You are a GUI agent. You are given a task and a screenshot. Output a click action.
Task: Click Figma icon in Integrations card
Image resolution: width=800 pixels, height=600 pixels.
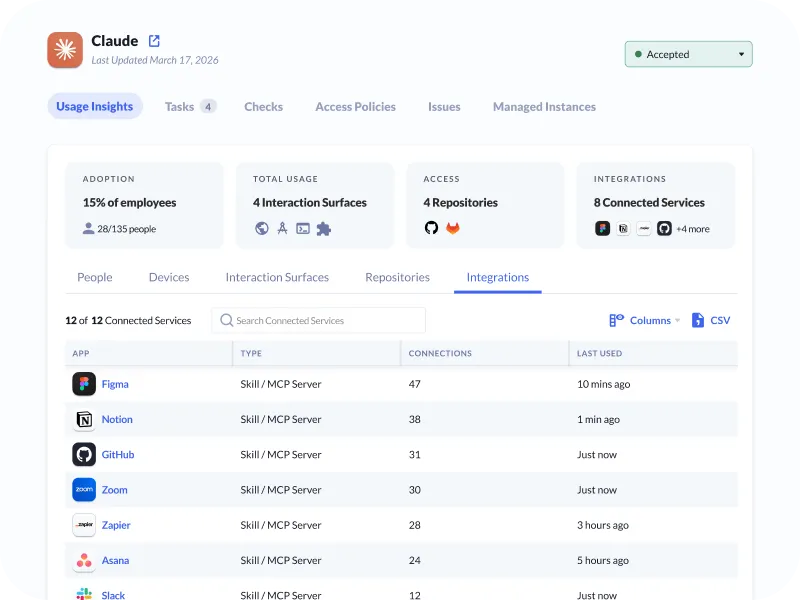tap(603, 229)
